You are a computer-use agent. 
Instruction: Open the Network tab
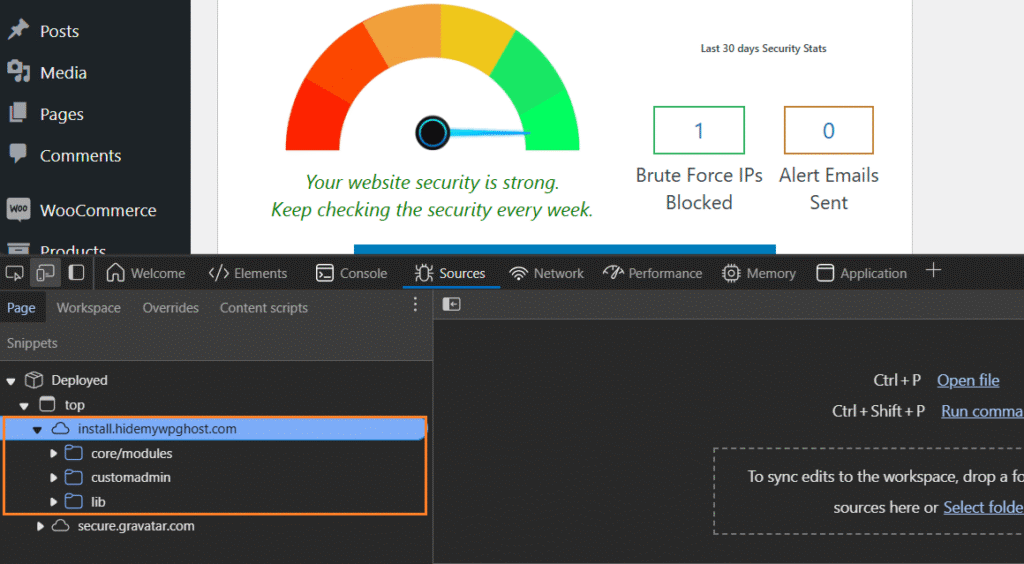(x=547, y=273)
